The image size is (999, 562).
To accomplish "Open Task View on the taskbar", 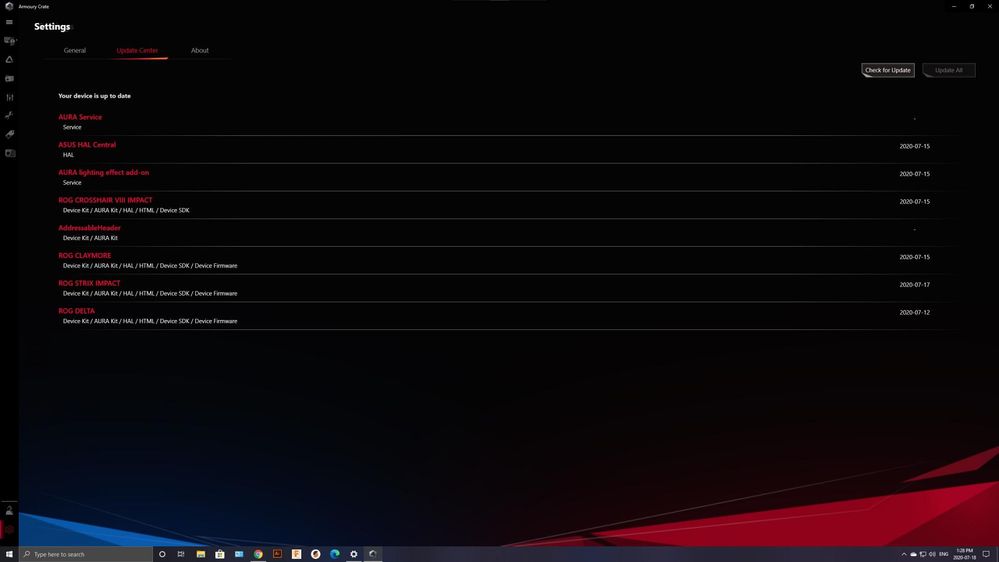I will coord(181,554).
